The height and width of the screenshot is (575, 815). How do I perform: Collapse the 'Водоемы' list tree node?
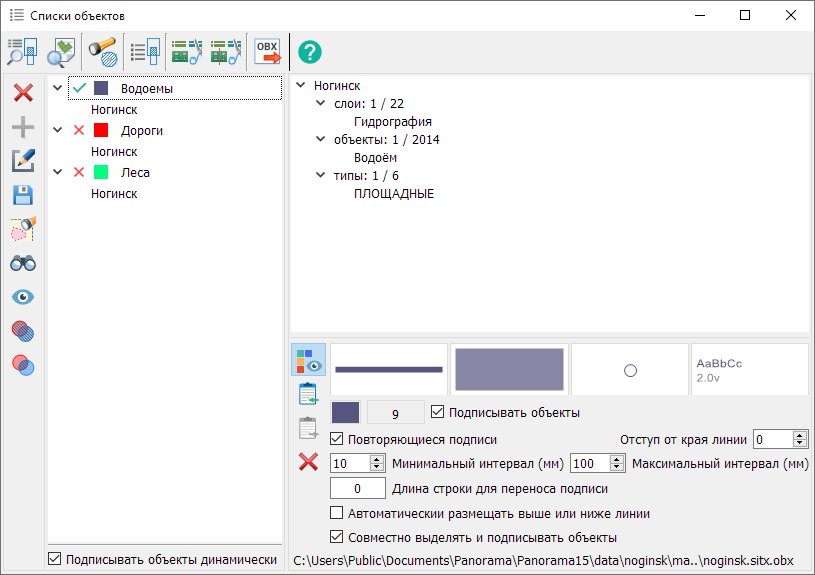pos(58,89)
